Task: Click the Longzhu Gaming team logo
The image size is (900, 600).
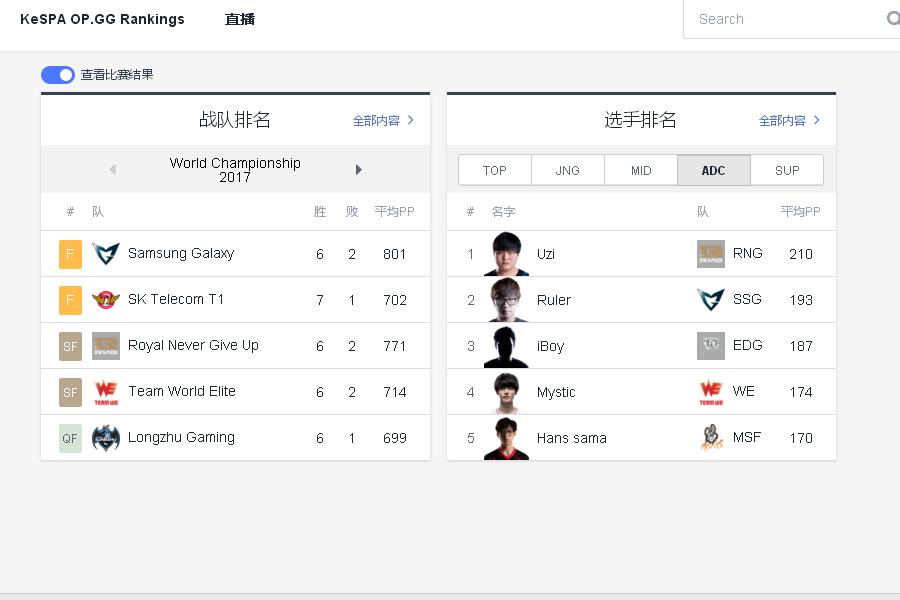Action: (x=106, y=438)
